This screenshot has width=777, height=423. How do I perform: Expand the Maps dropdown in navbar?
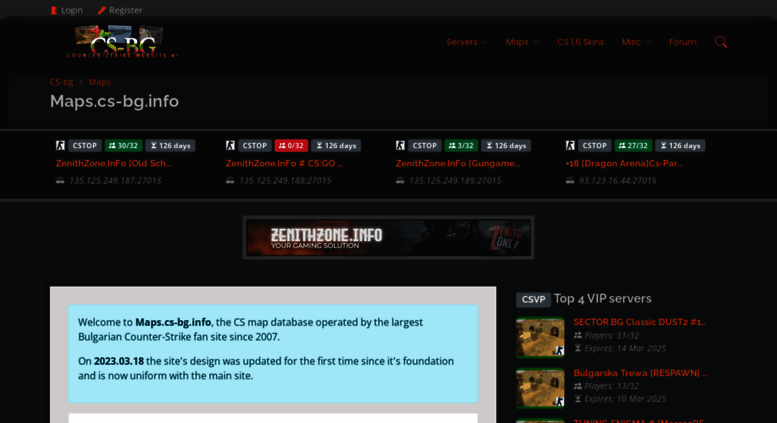[521, 42]
